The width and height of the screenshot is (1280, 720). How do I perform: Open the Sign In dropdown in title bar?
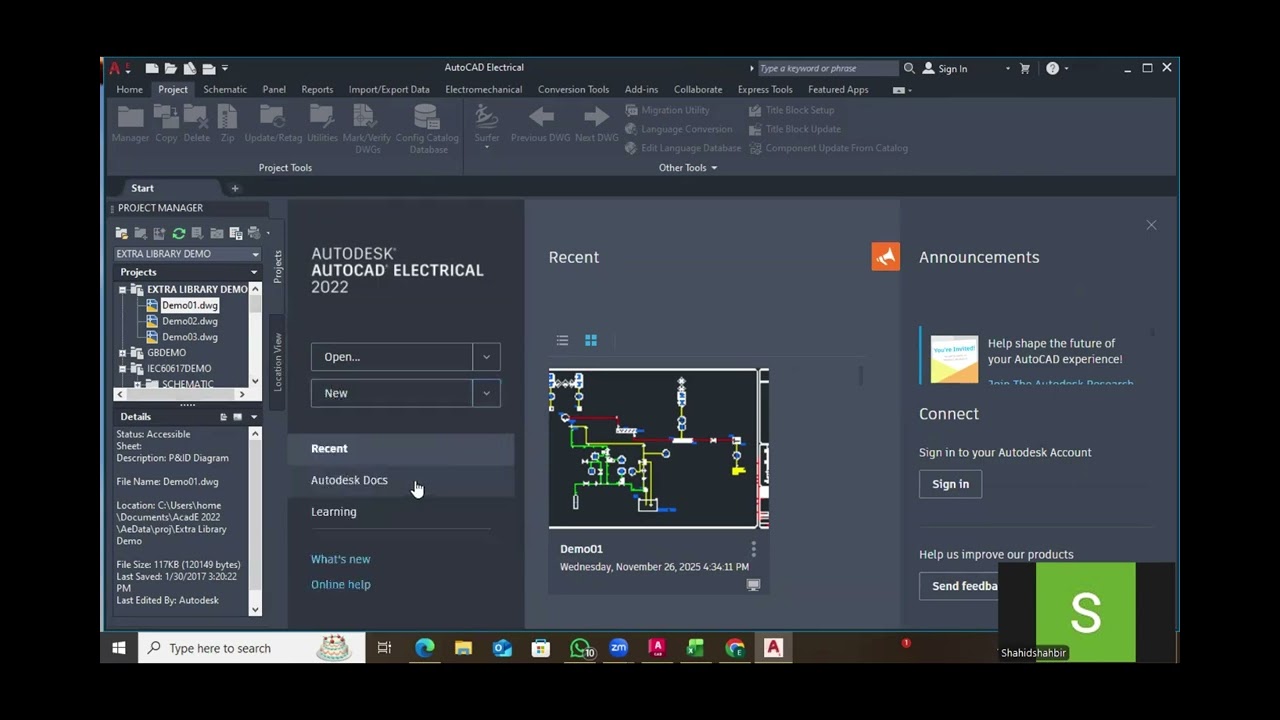click(1007, 69)
